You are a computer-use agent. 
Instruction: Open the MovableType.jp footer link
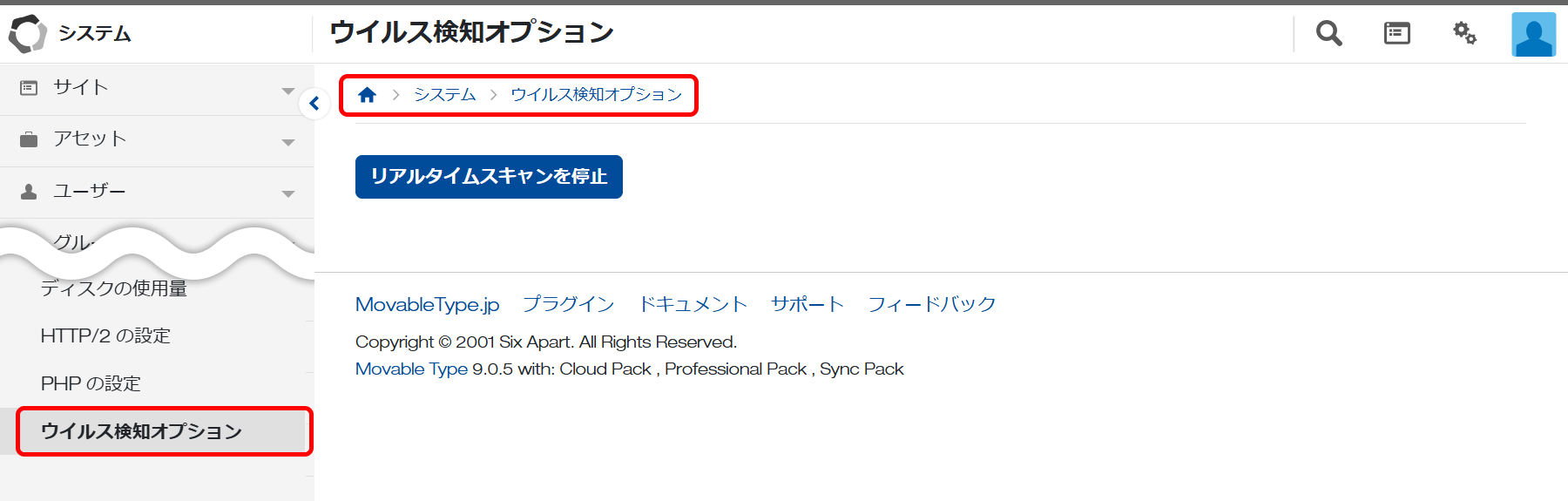(427, 304)
